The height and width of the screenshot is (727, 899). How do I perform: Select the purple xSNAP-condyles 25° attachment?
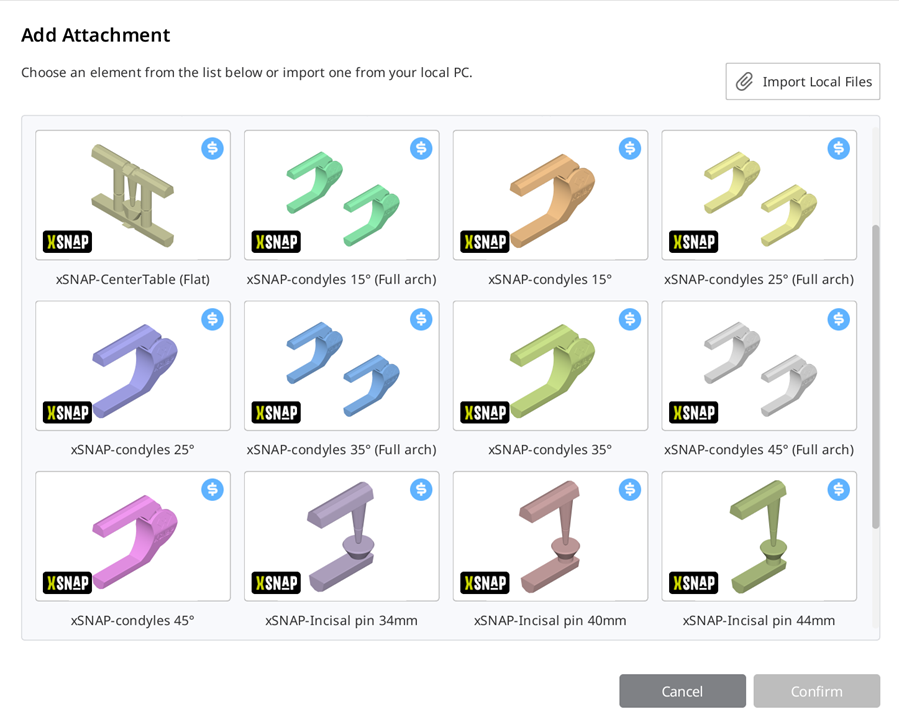(133, 366)
